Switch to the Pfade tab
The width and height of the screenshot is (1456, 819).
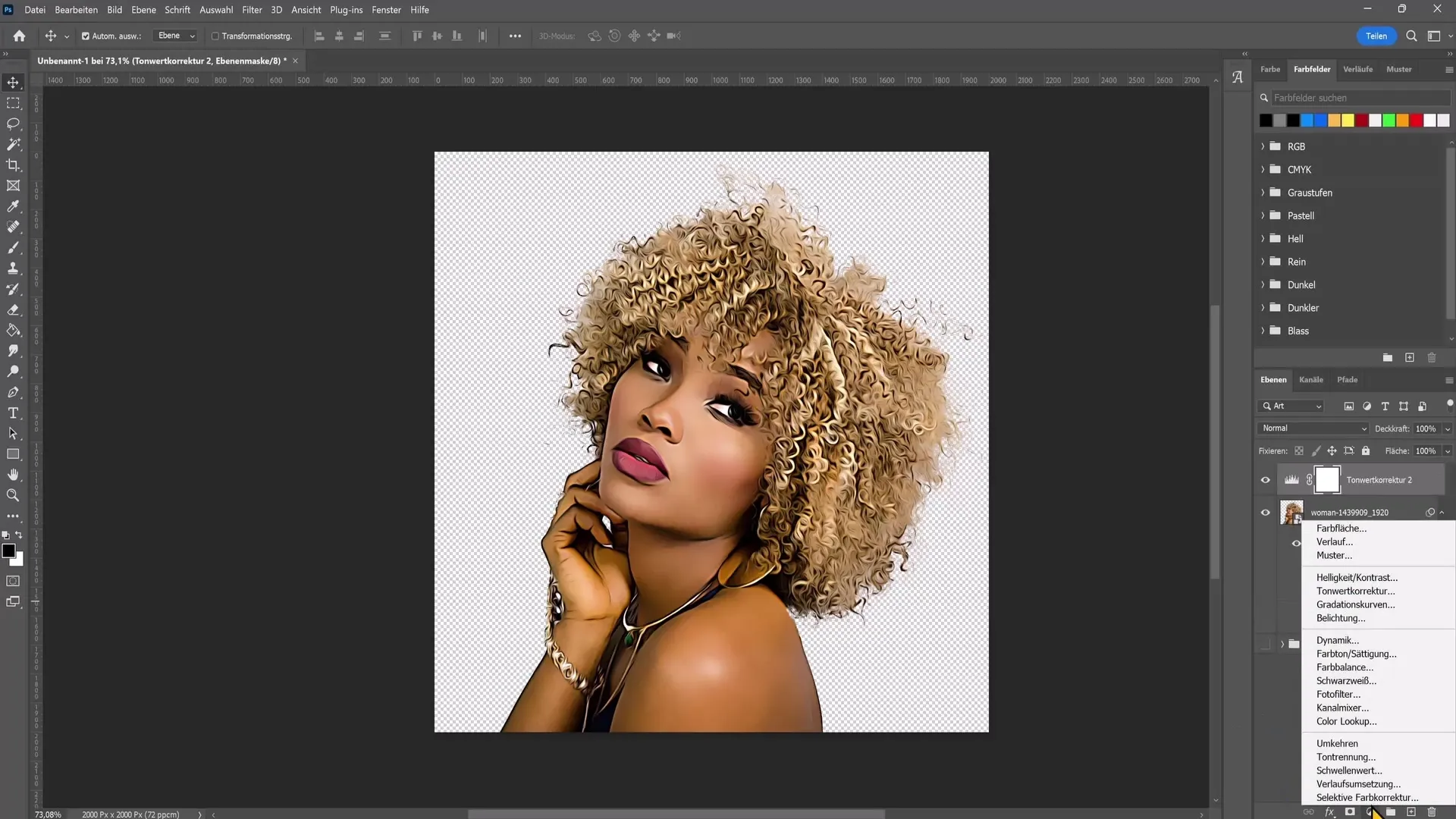click(x=1347, y=379)
